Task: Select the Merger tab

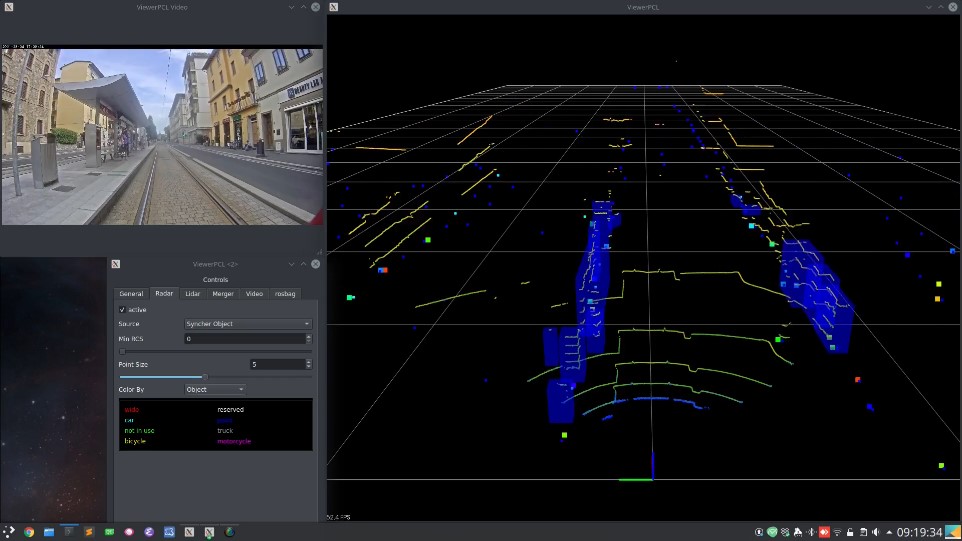Action: pyautogui.click(x=223, y=294)
